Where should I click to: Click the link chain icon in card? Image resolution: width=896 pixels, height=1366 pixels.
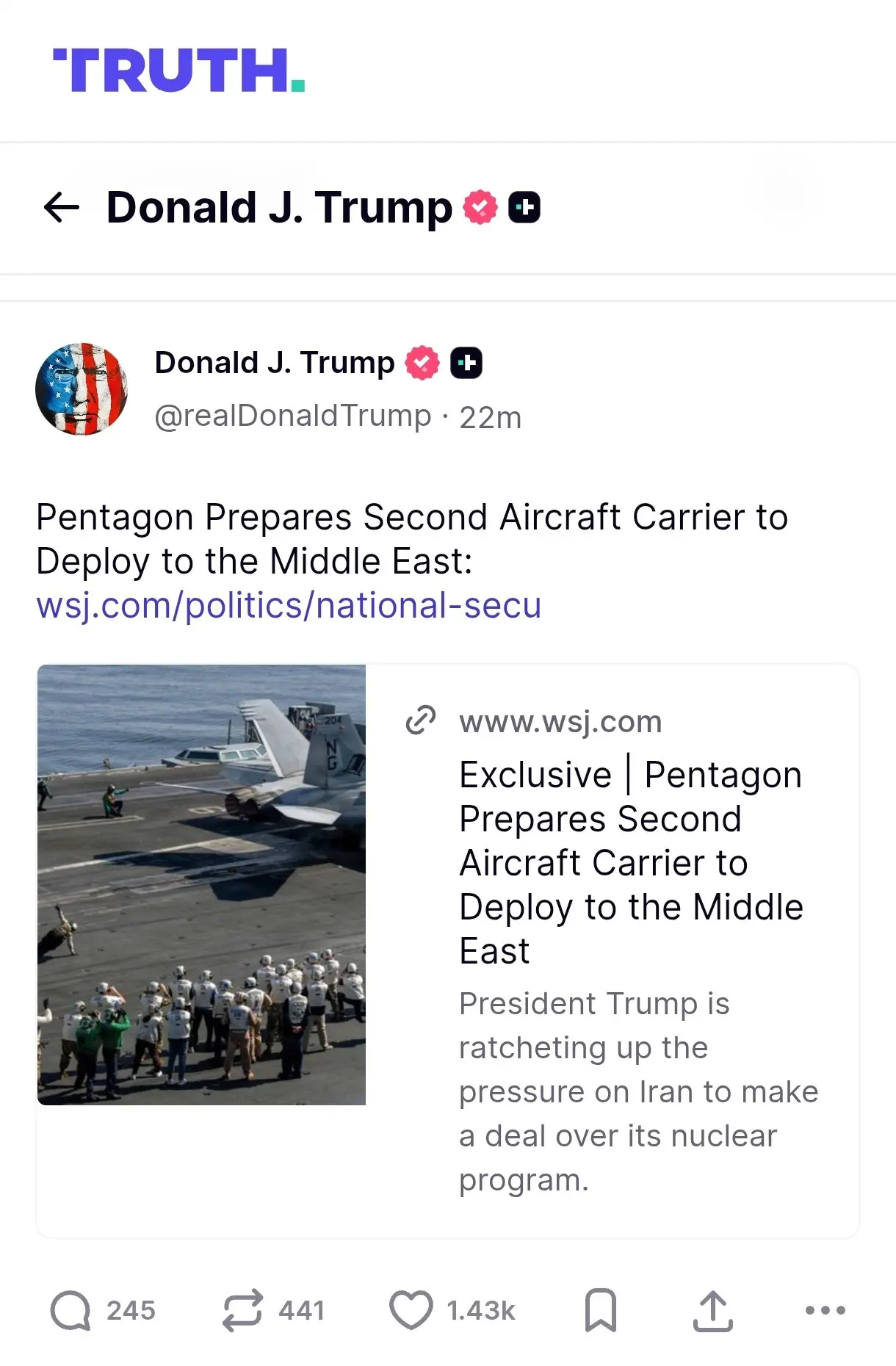click(x=421, y=720)
